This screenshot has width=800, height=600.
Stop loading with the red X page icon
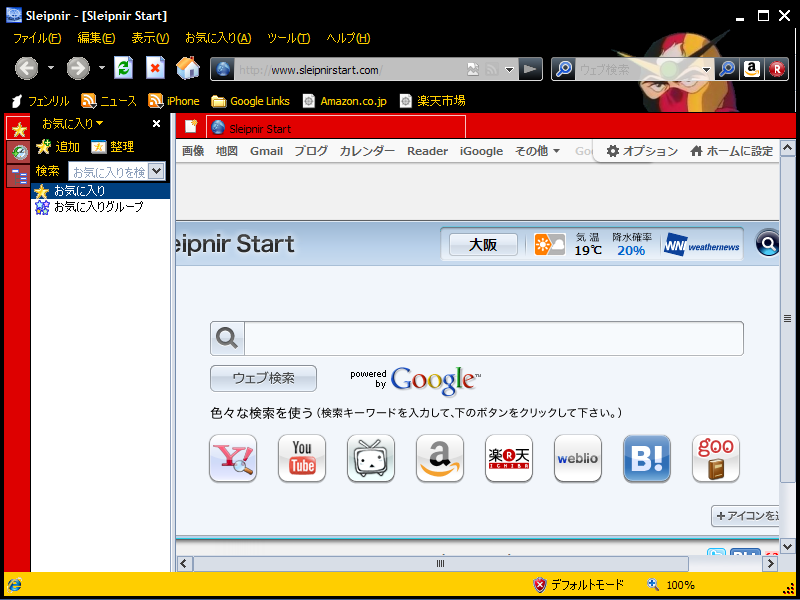155,68
